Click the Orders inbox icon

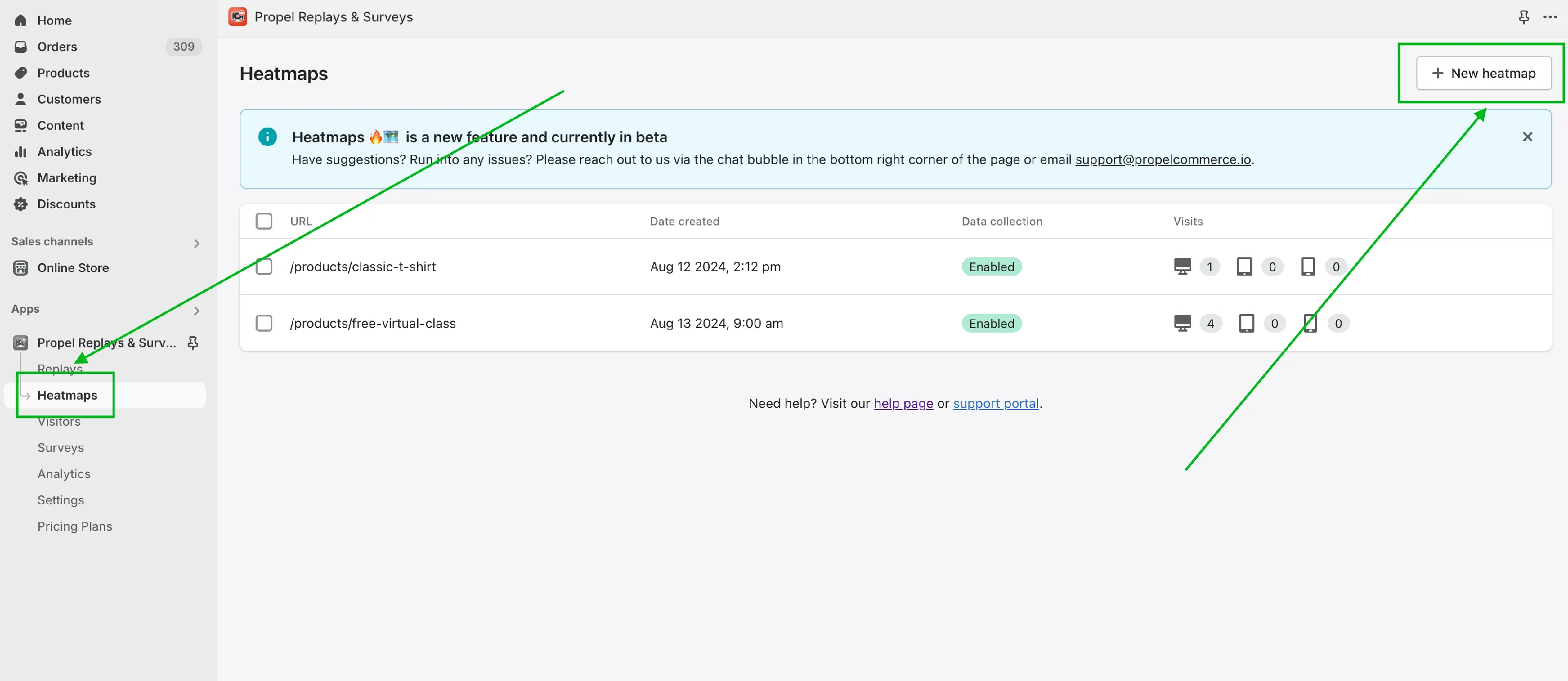click(21, 47)
